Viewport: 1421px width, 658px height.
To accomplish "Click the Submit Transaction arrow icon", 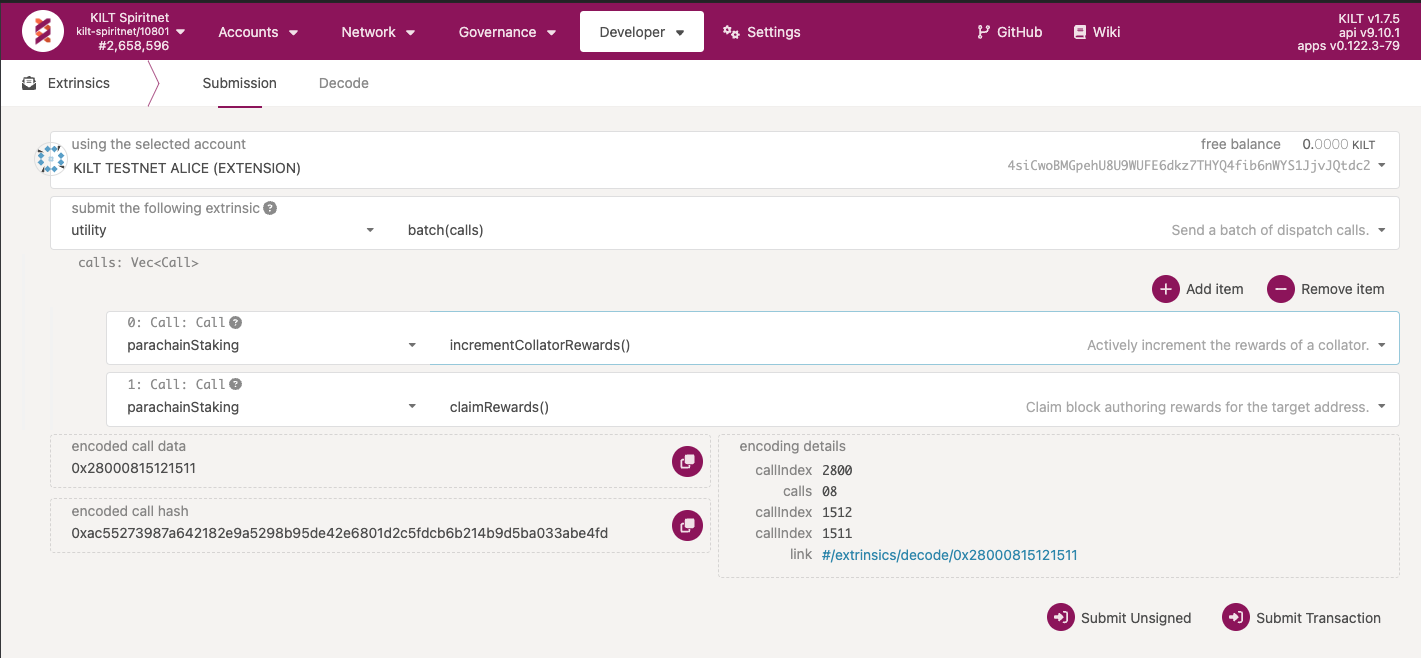I will click(1236, 617).
